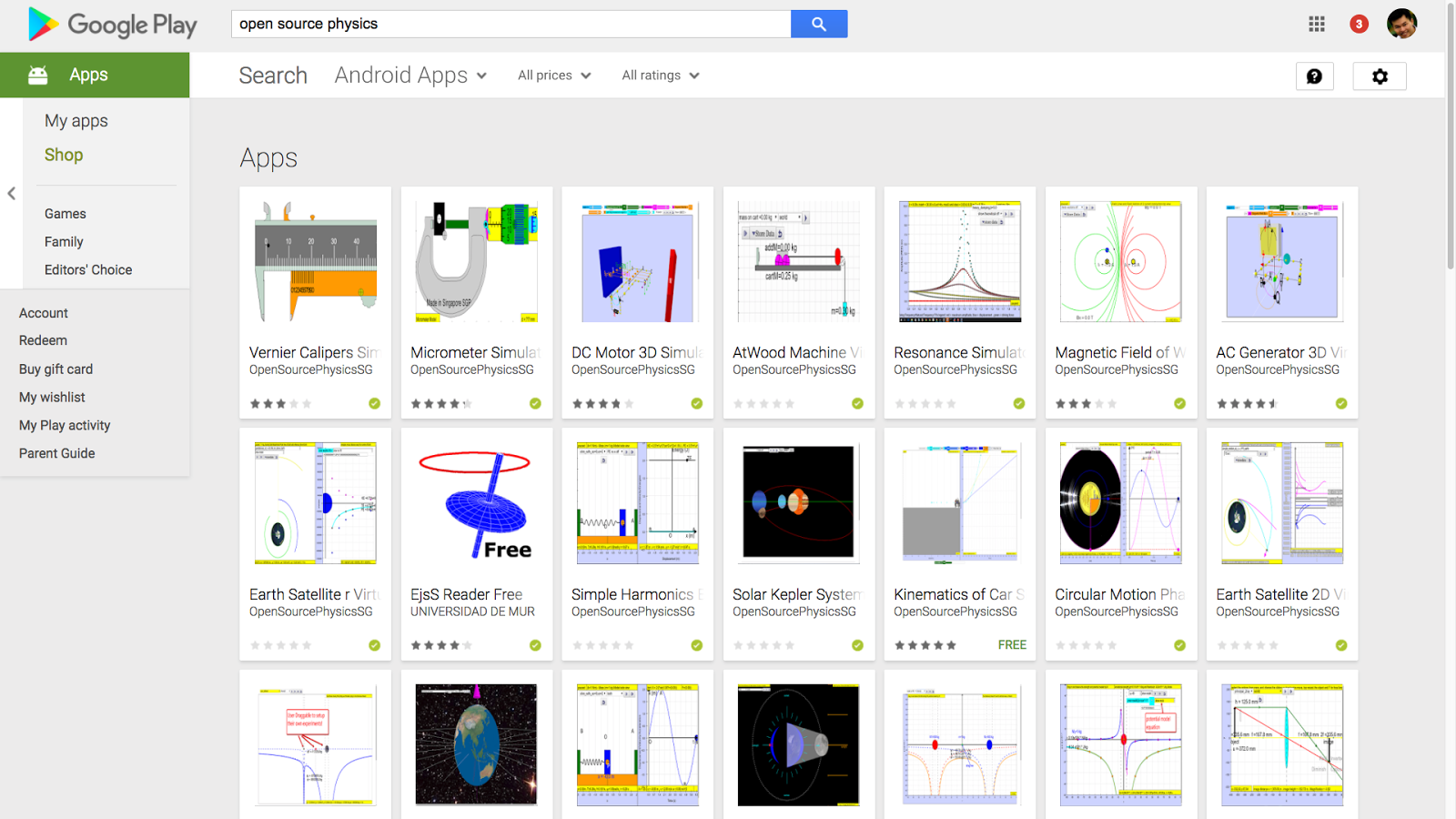The height and width of the screenshot is (819, 1456).
Task: Click installed checkmark on EjsS Reader Free card
Action: [535, 645]
